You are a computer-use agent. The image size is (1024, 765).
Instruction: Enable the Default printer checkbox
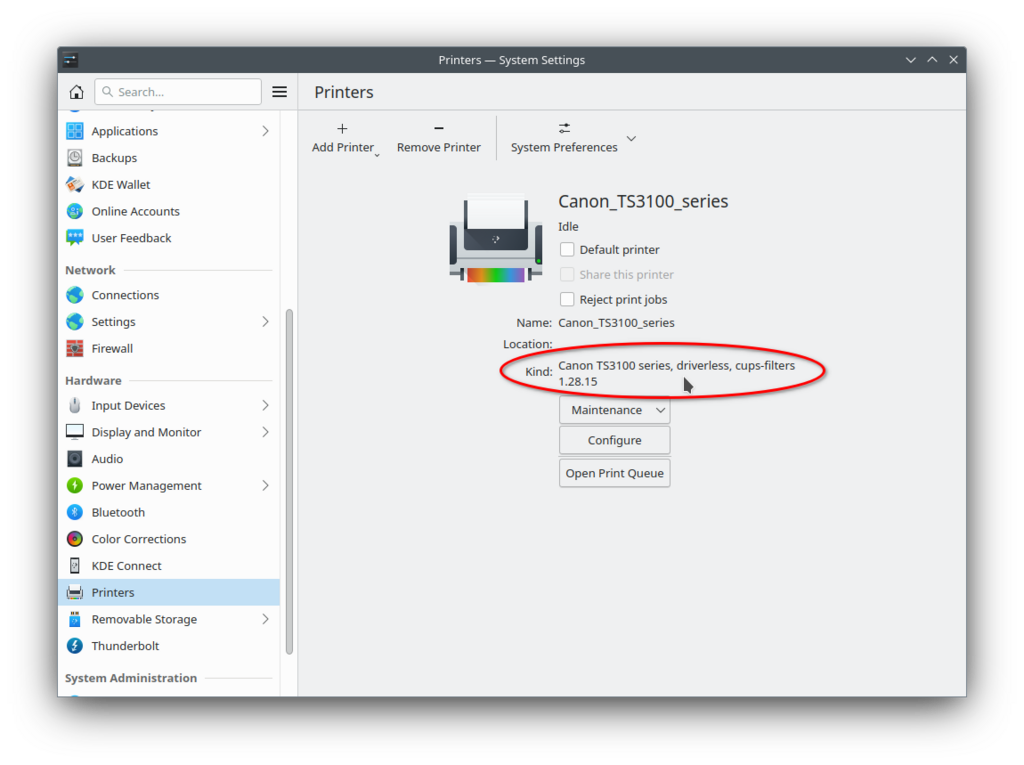567,250
